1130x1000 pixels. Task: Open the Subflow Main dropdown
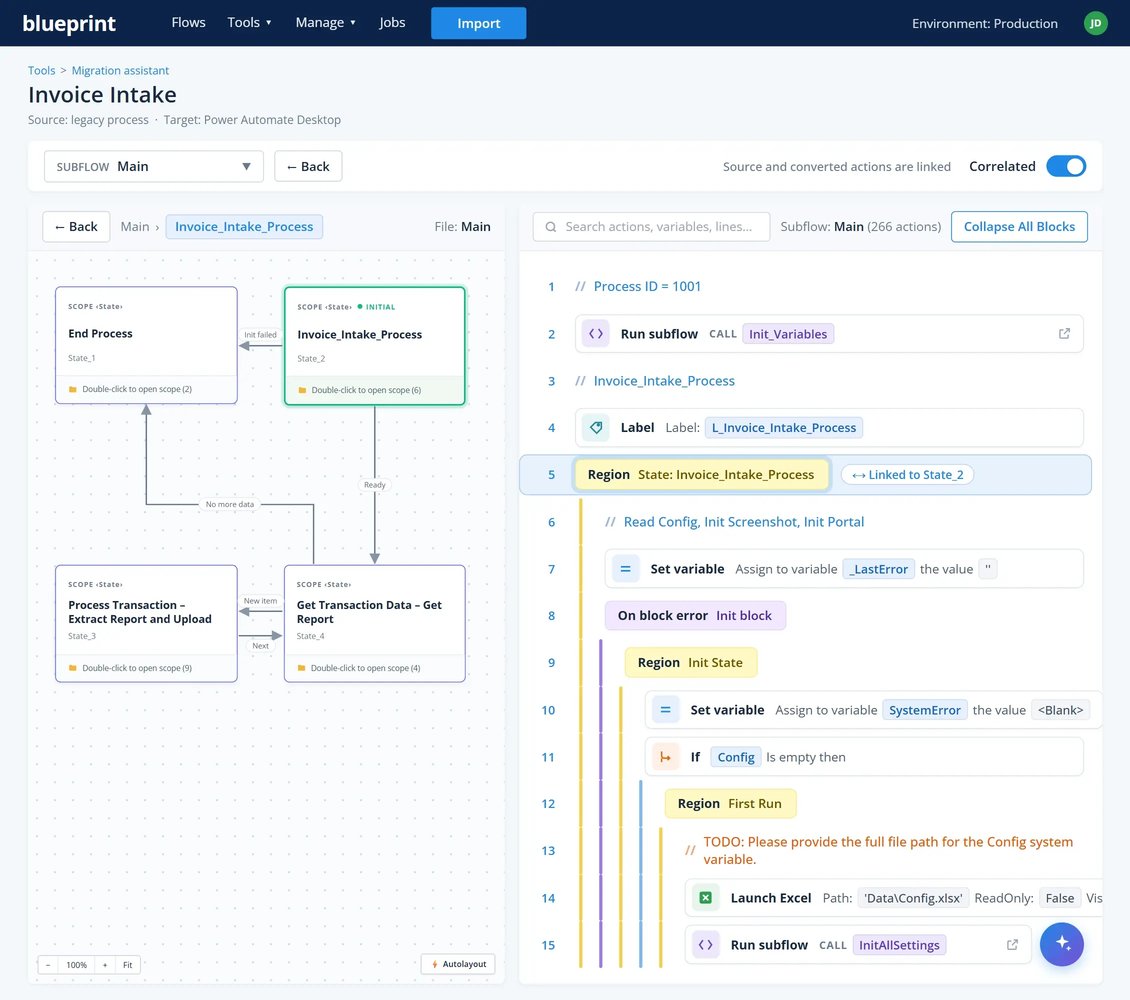pos(154,166)
